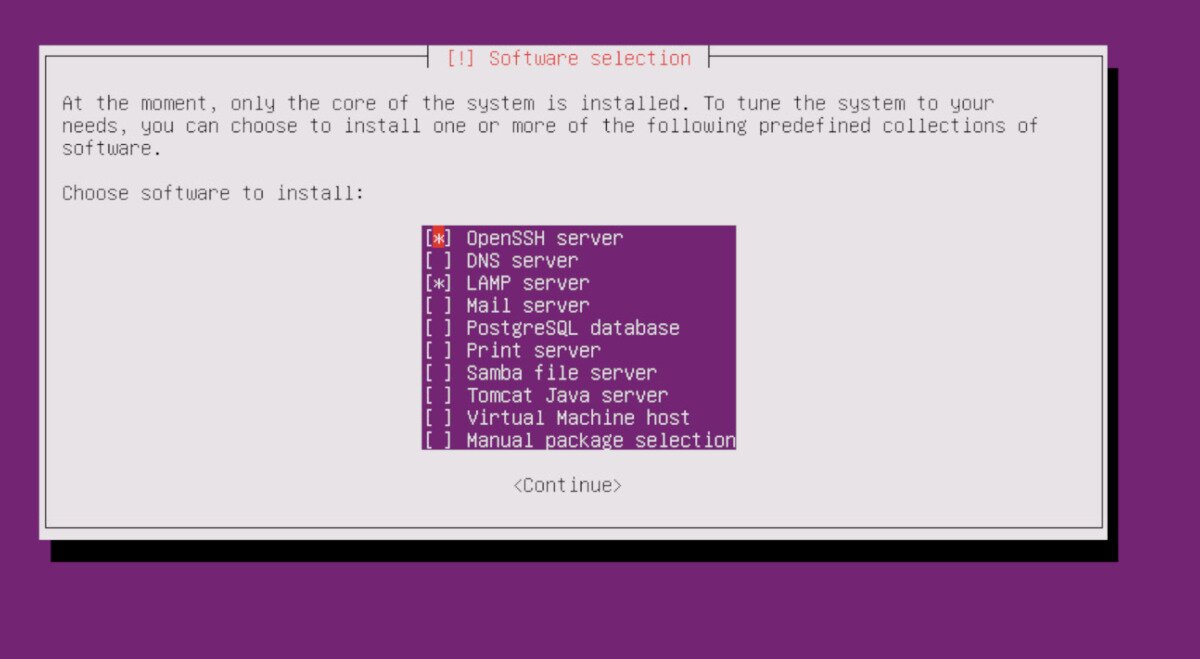Uncheck the OpenSSH server checkbox
This screenshot has height=659, width=1200.
pyautogui.click(x=438, y=239)
